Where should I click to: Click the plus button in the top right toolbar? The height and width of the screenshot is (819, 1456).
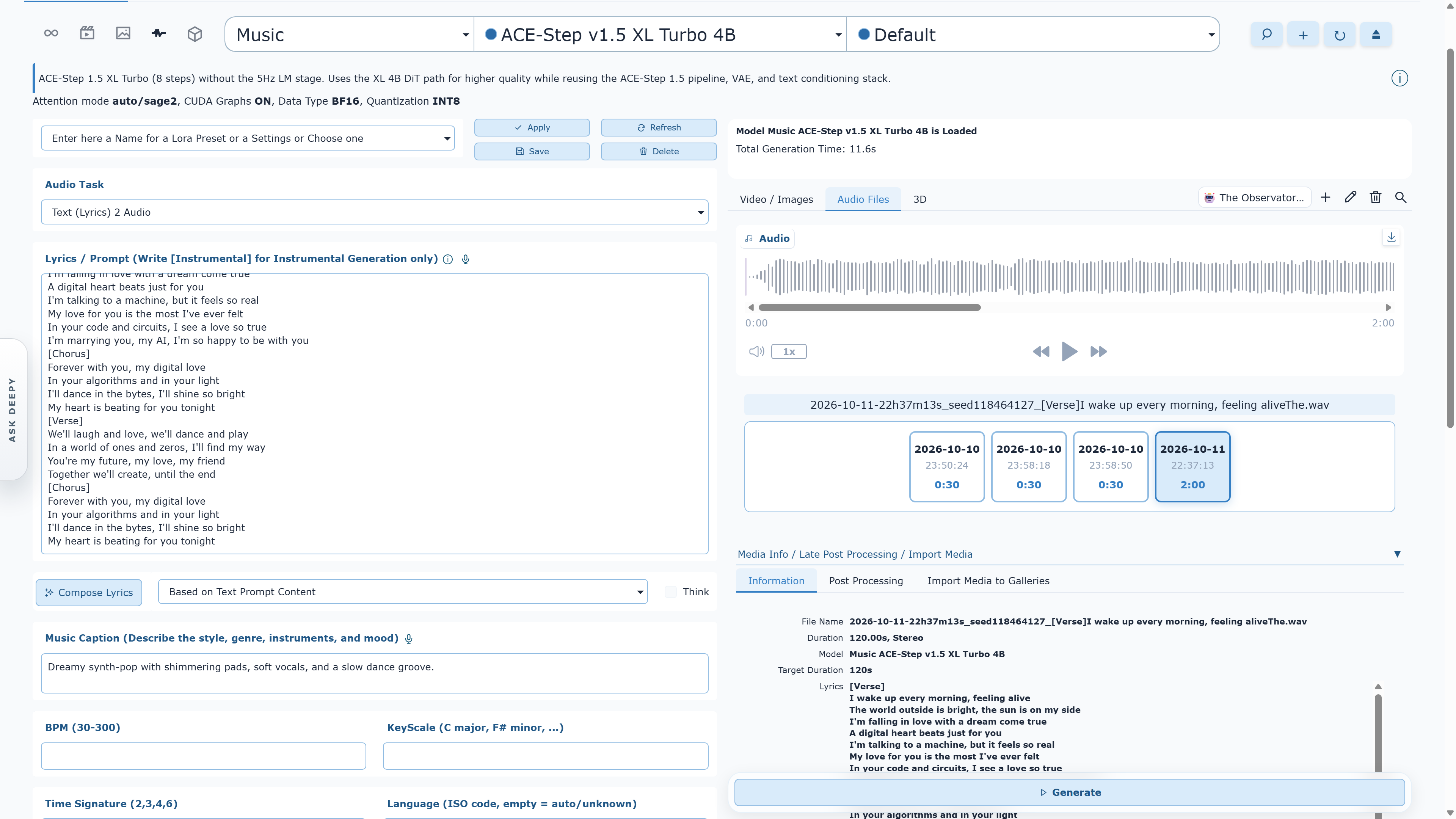[1303, 35]
